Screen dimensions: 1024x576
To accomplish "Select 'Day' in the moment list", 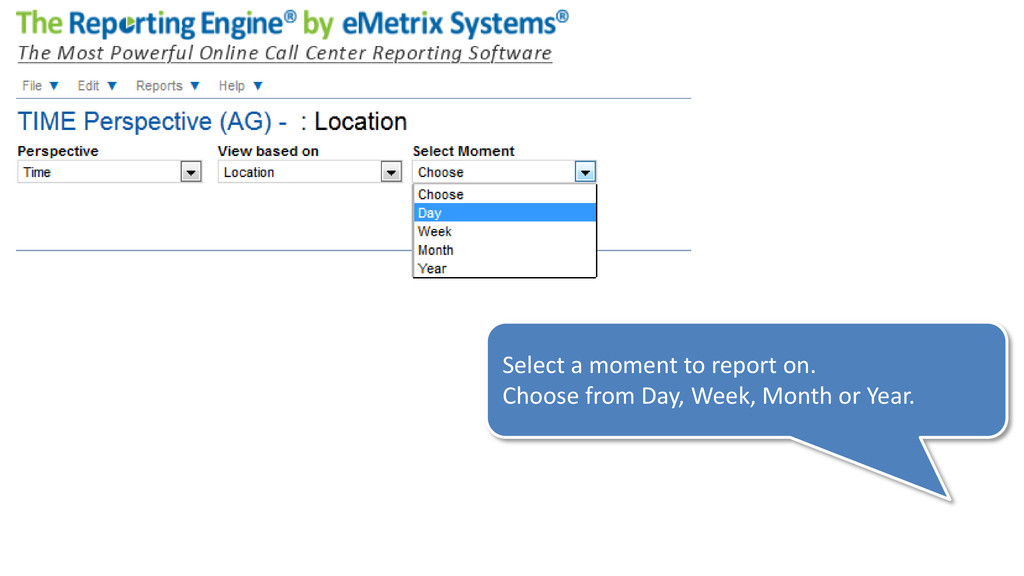I will 505,213.
